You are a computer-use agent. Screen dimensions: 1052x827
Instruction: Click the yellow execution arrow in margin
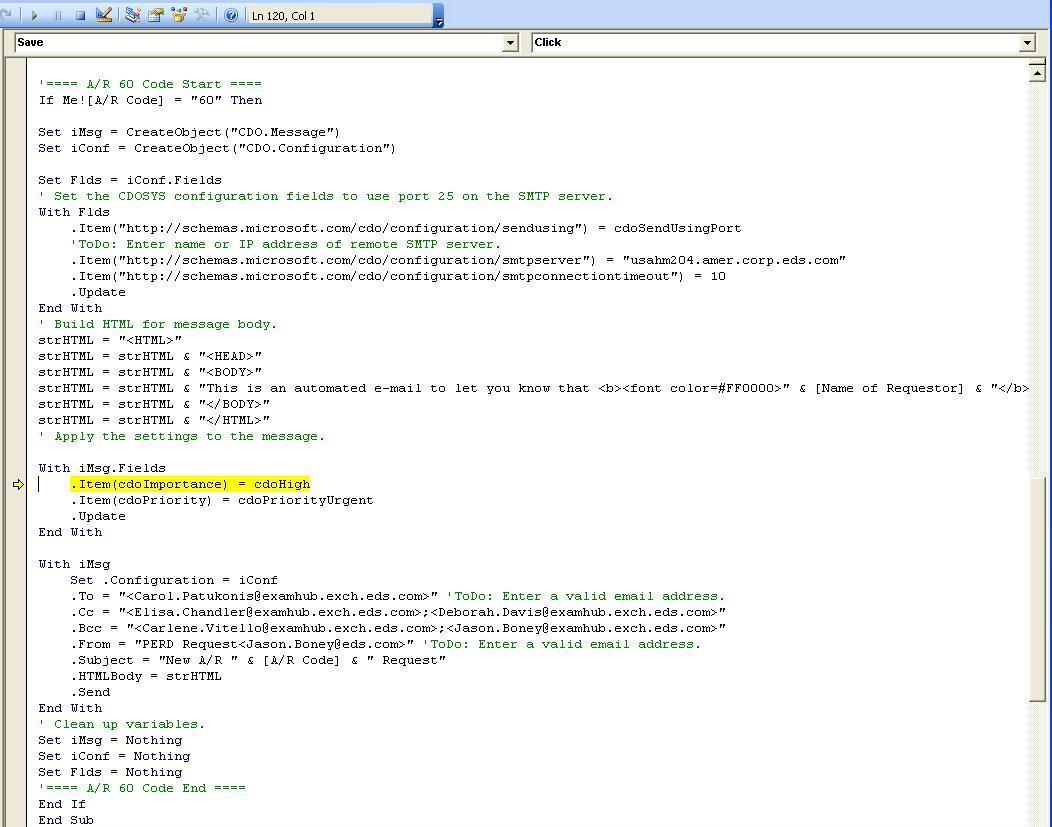click(x=18, y=485)
